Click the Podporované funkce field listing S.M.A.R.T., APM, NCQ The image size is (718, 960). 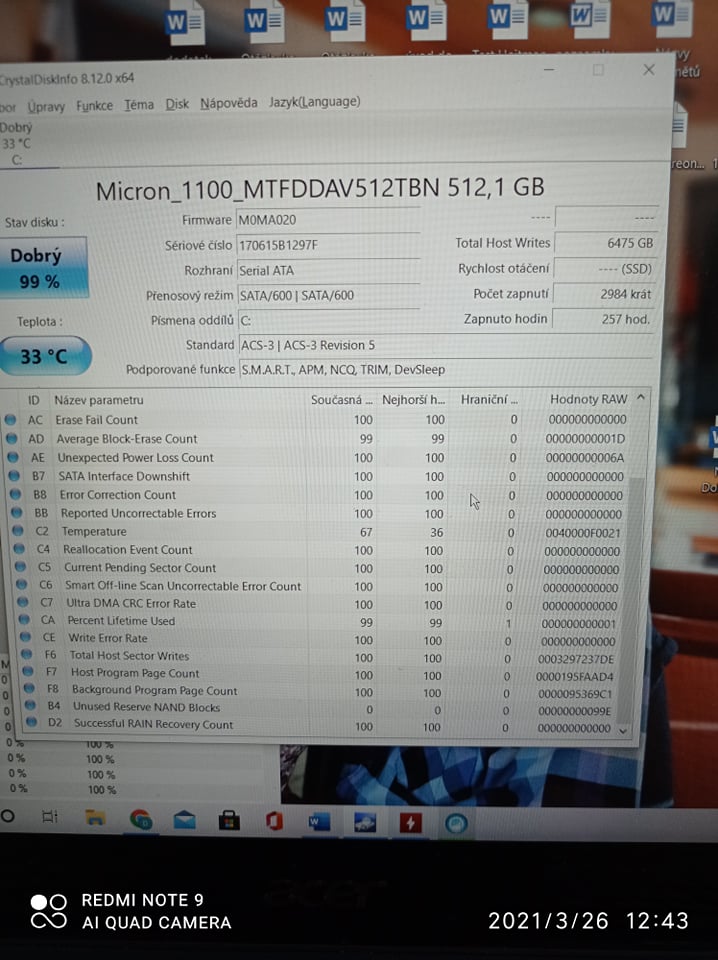tap(446, 370)
